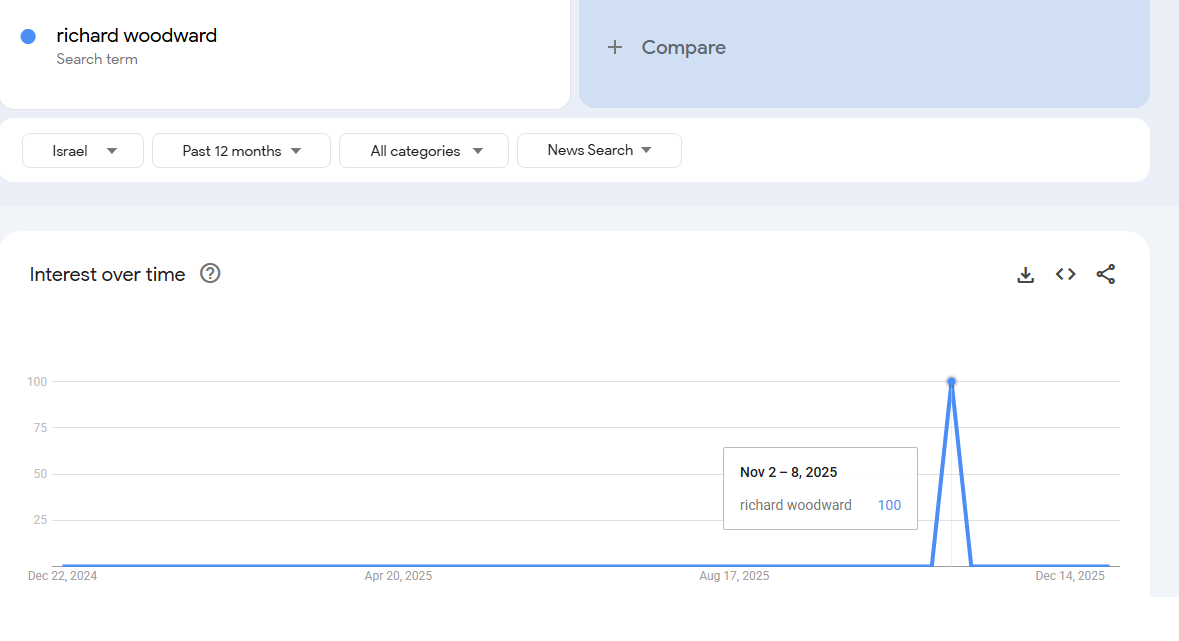Open the Israel region dropdown

coord(83,150)
